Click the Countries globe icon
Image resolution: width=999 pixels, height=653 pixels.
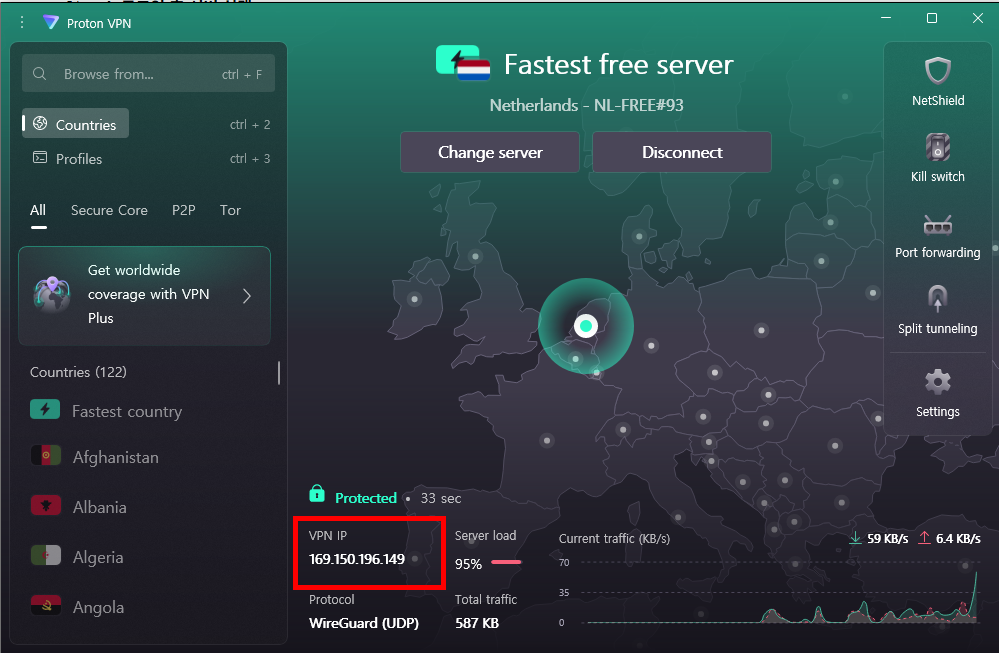pyautogui.click(x=40, y=124)
